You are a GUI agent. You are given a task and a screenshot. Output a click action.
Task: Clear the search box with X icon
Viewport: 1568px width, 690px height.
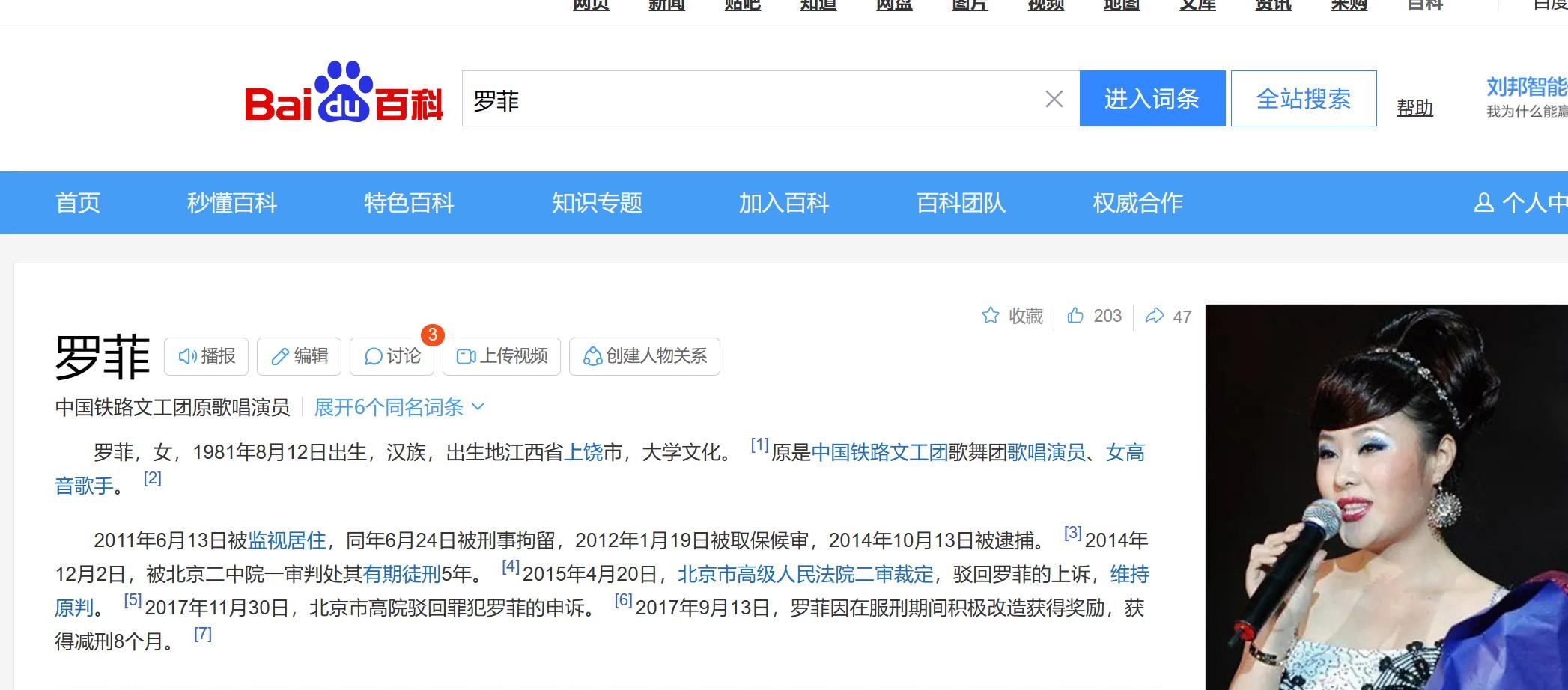pos(1054,99)
